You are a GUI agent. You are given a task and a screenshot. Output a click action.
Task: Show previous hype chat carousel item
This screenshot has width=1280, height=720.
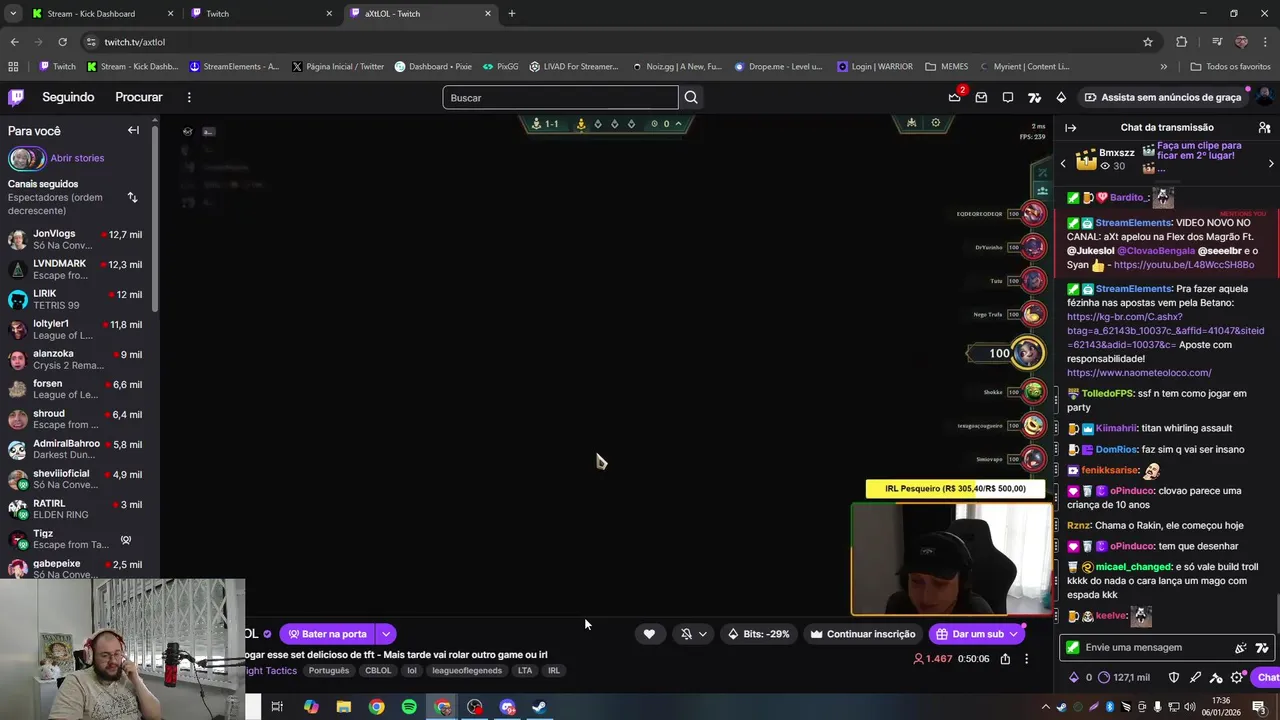pyautogui.click(x=1063, y=162)
